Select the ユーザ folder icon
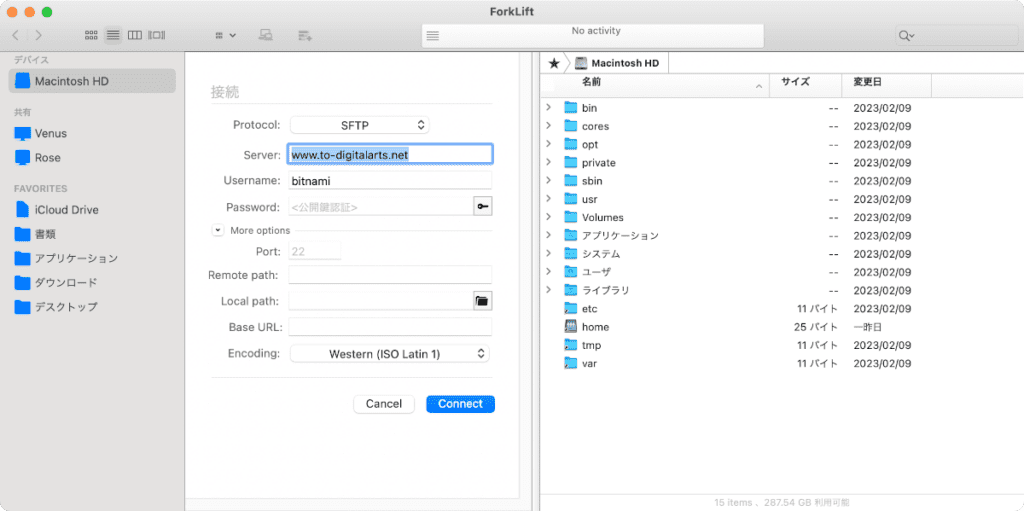Screen dimensions: 1024x511 coord(571,272)
